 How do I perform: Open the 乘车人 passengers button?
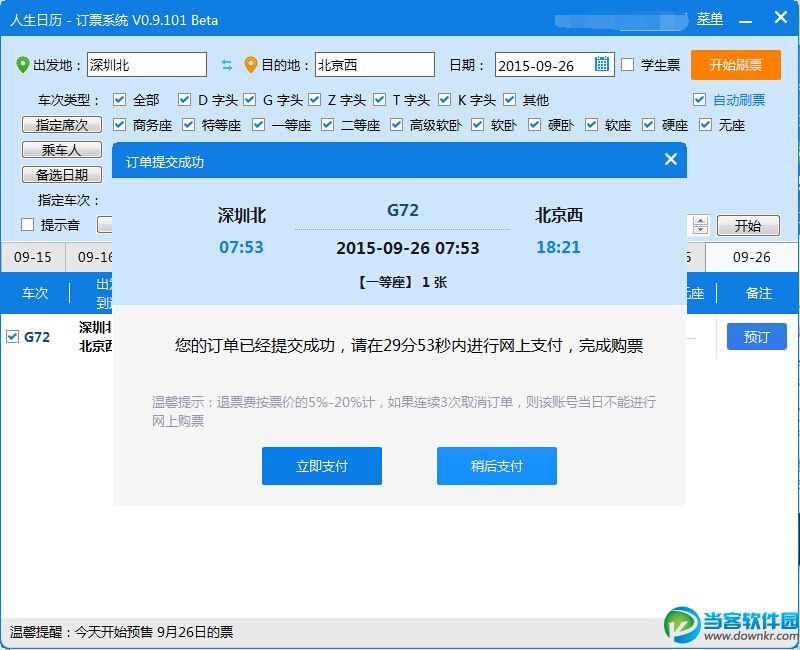(62, 149)
